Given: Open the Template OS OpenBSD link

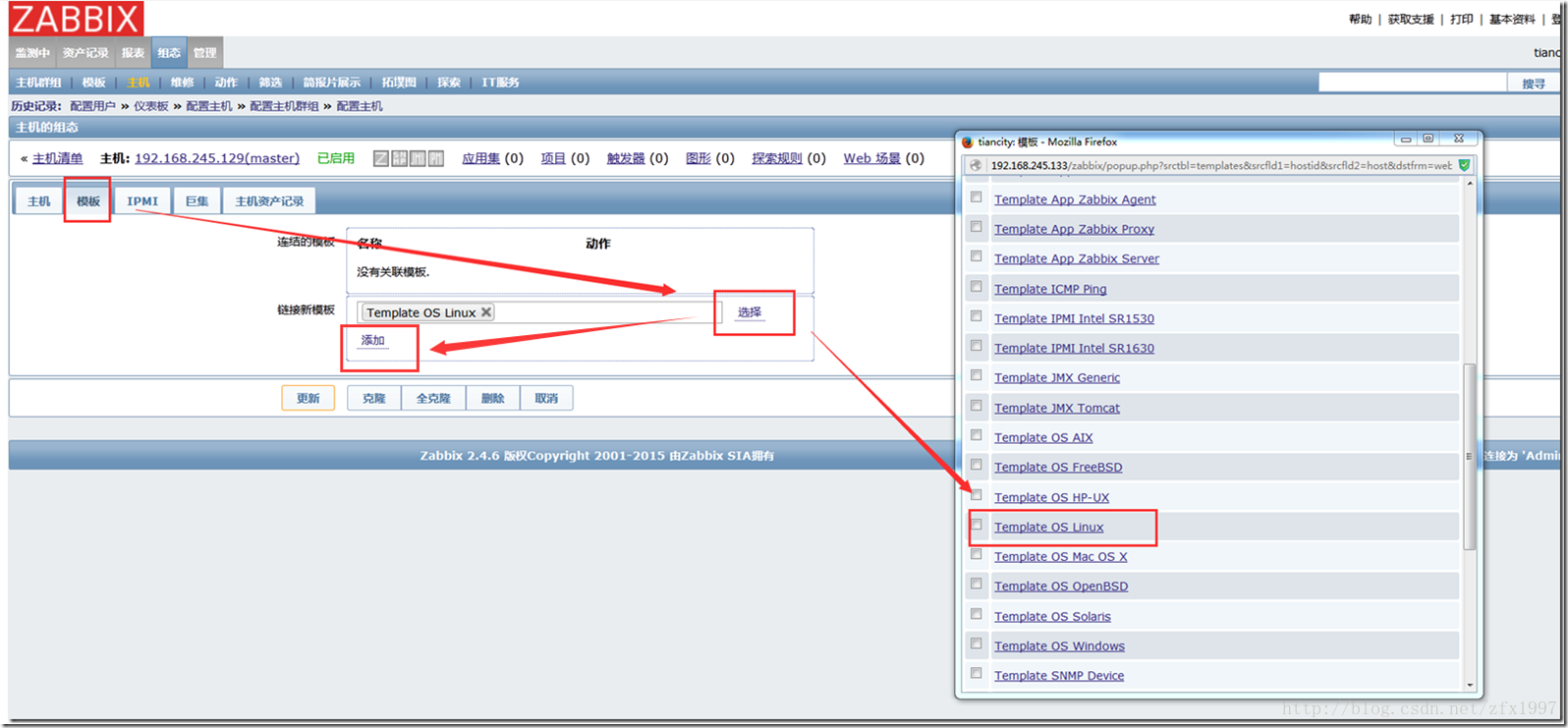Looking at the screenshot, I should pos(1061,586).
